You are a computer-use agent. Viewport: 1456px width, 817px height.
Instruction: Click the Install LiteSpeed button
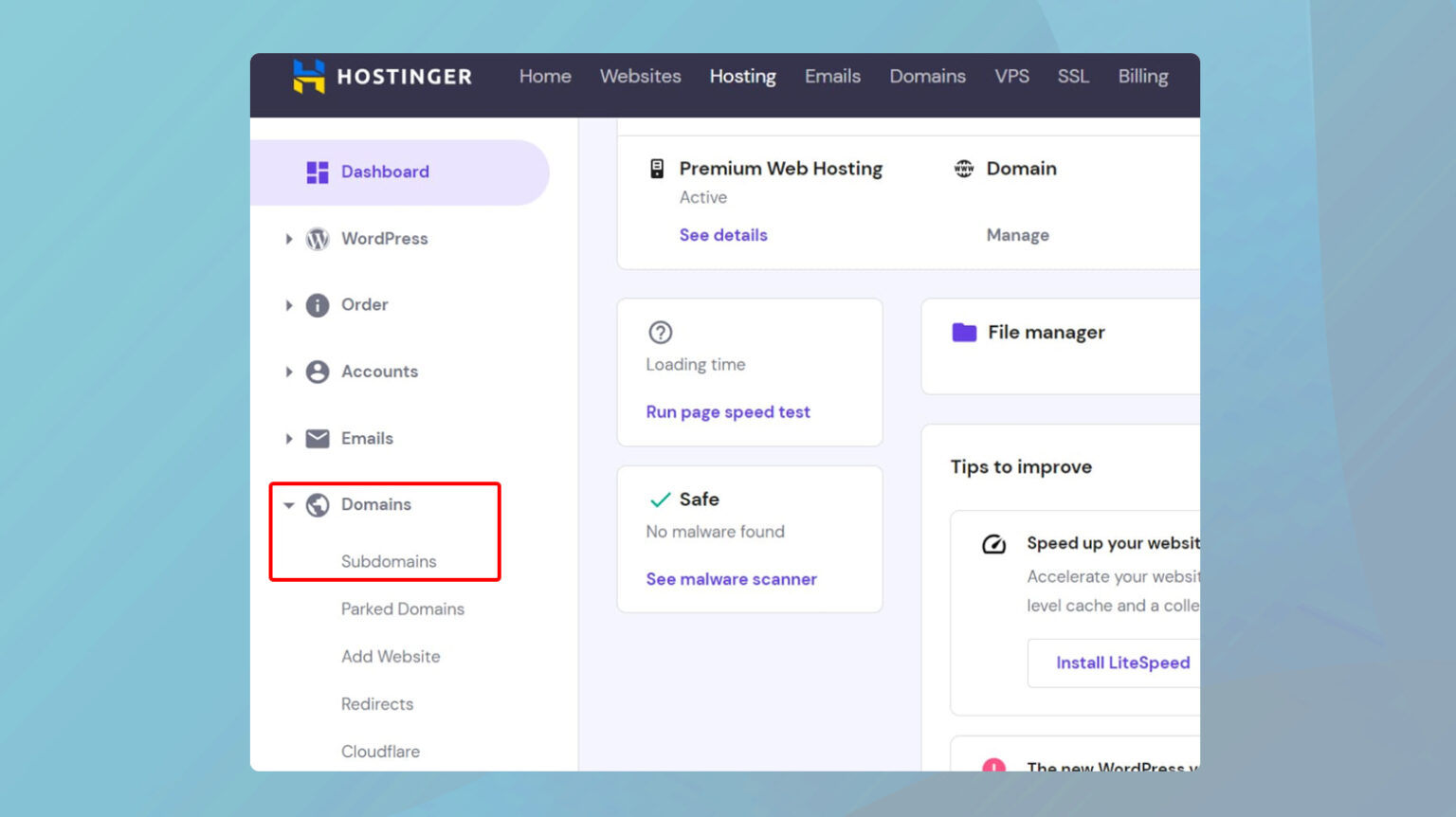[x=1122, y=663]
